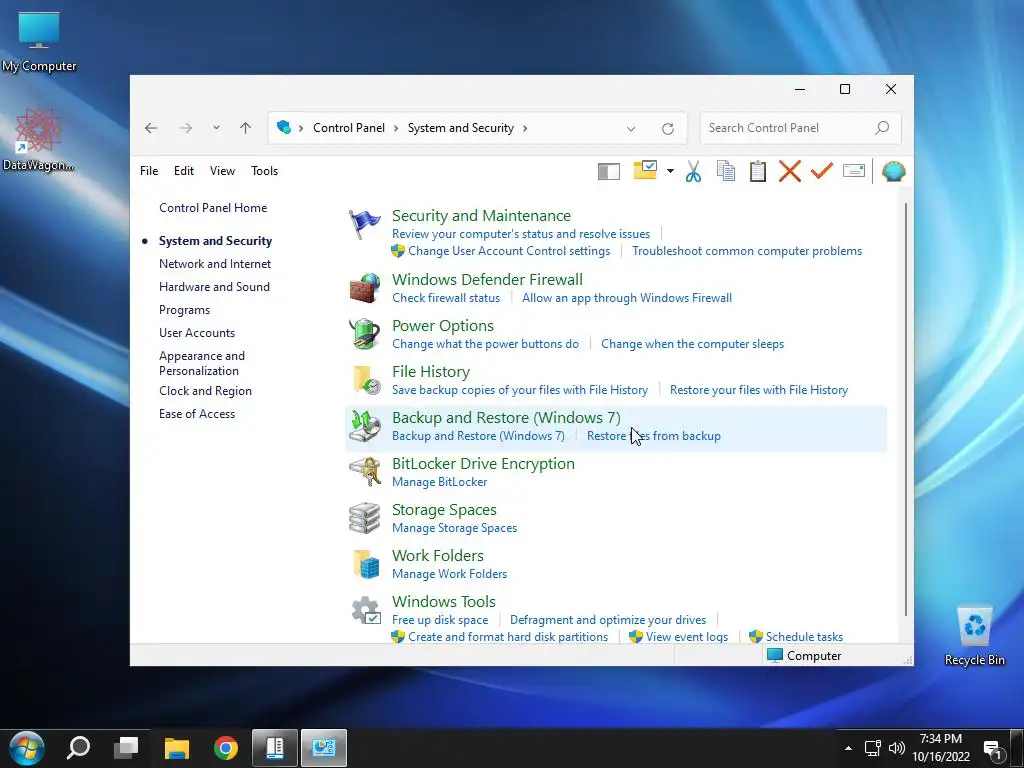Click the red X Delete icon
Screen dimensions: 1024x768
point(790,171)
